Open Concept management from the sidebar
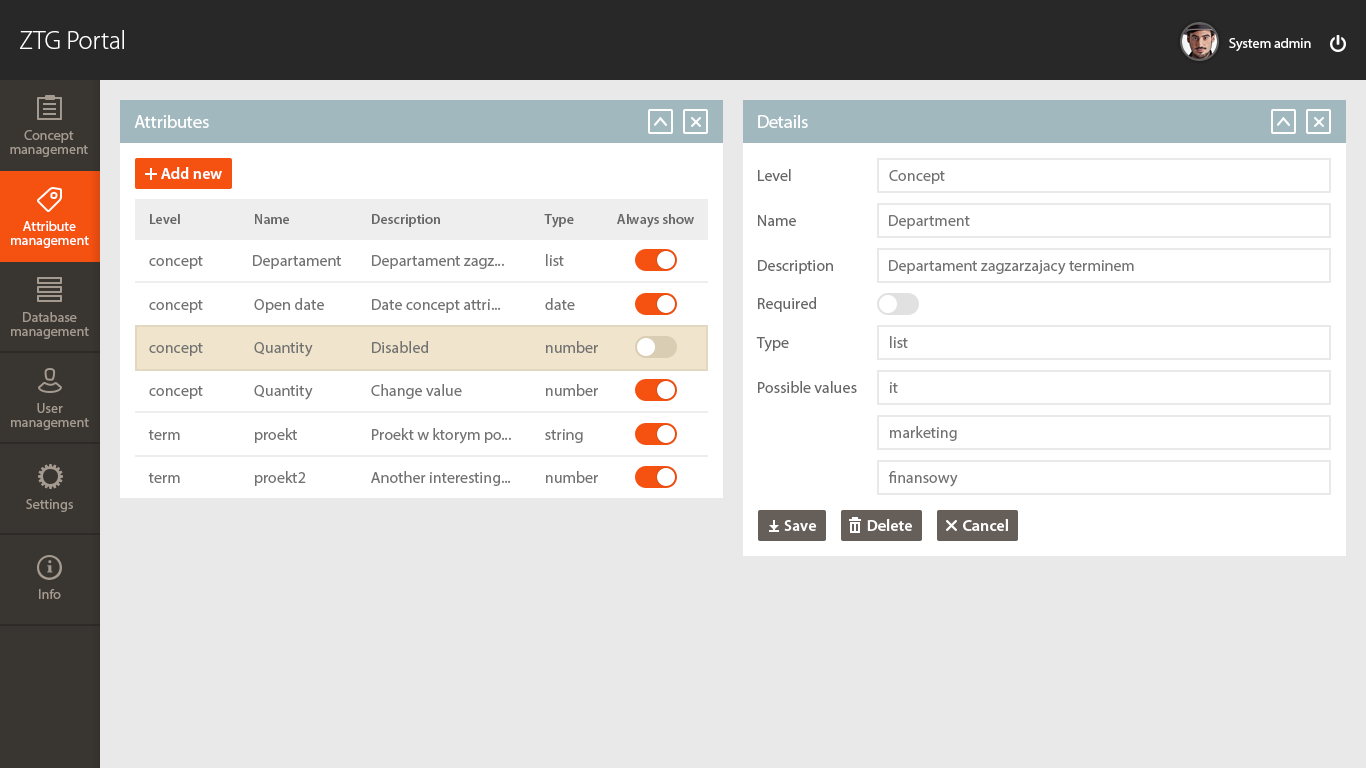Viewport: 1366px width, 768px height. [x=49, y=125]
